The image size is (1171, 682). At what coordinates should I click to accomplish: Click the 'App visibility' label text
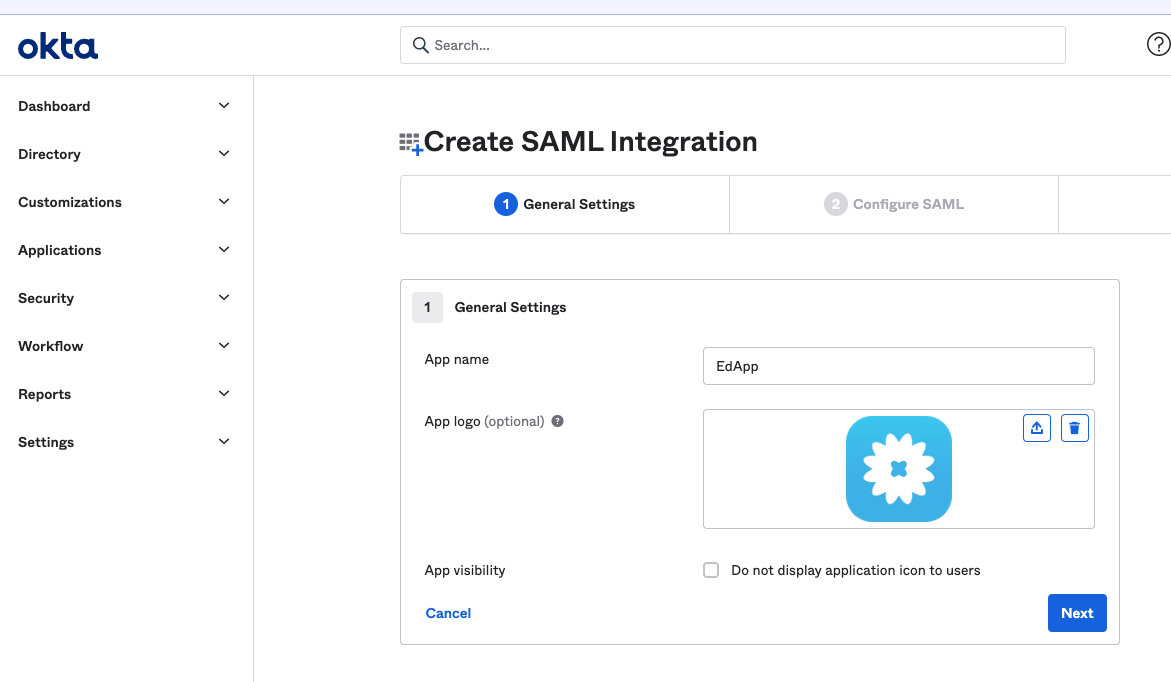[x=465, y=570]
